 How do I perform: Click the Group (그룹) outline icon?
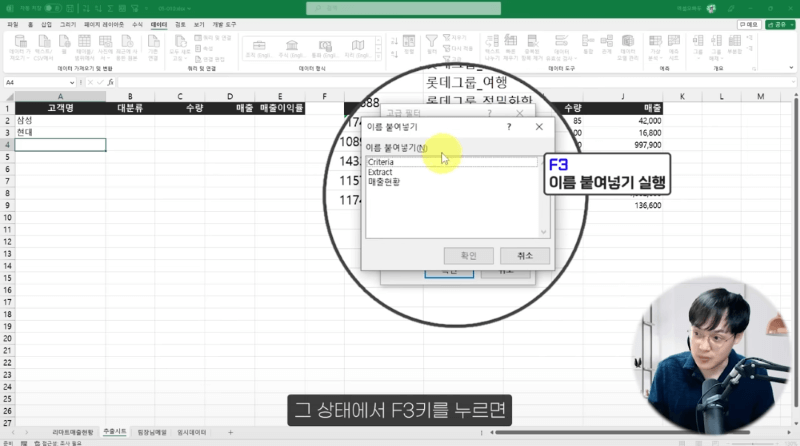click(x=698, y=45)
